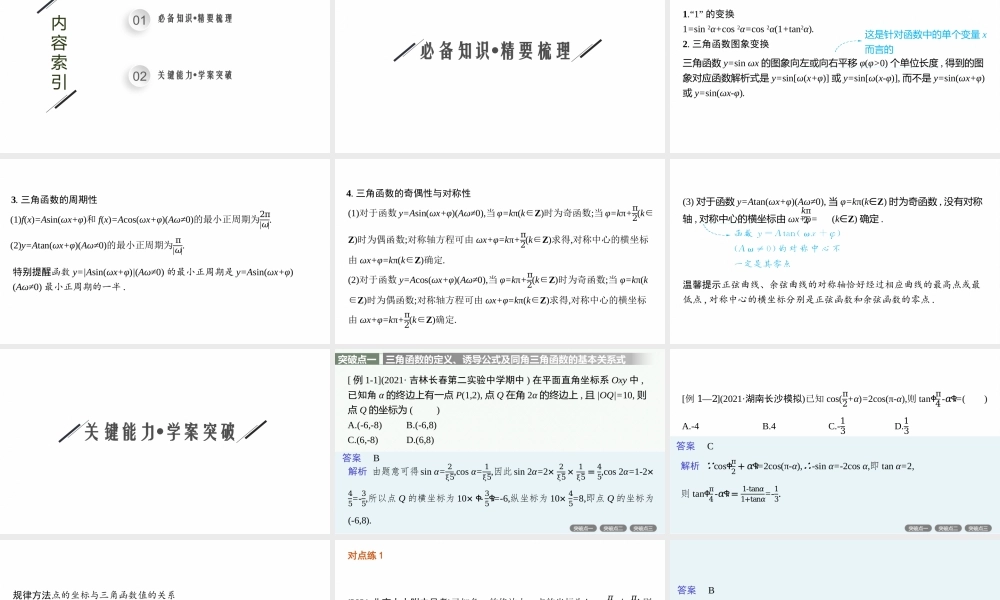
Task: Open the slide about "1" 的变换
Action: 834,75
